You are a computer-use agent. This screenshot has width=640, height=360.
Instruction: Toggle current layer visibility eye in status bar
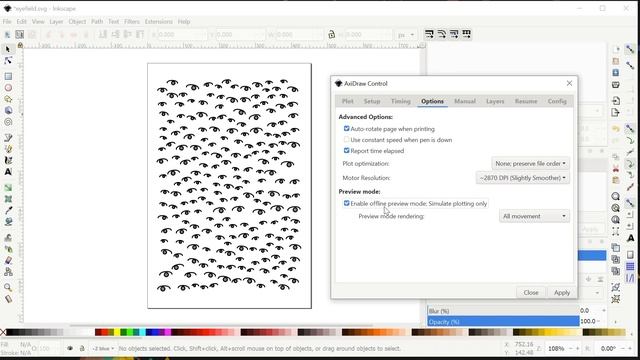pyautogui.click(x=70, y=349)
